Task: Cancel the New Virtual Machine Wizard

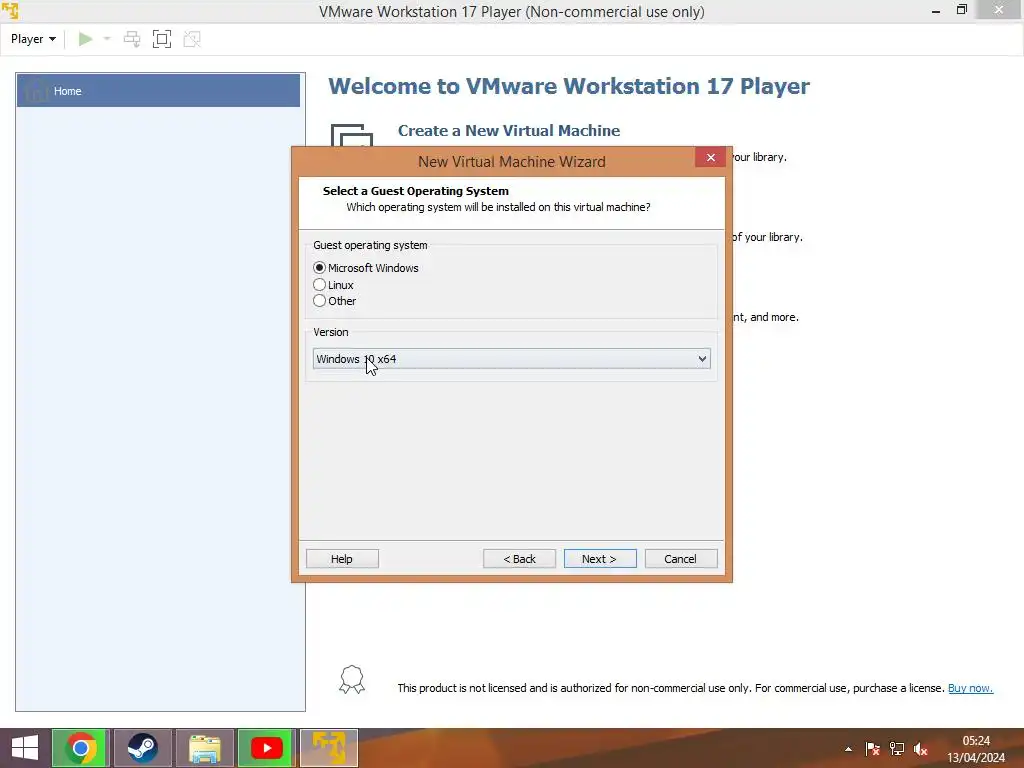Action: (x=680, y=559)
